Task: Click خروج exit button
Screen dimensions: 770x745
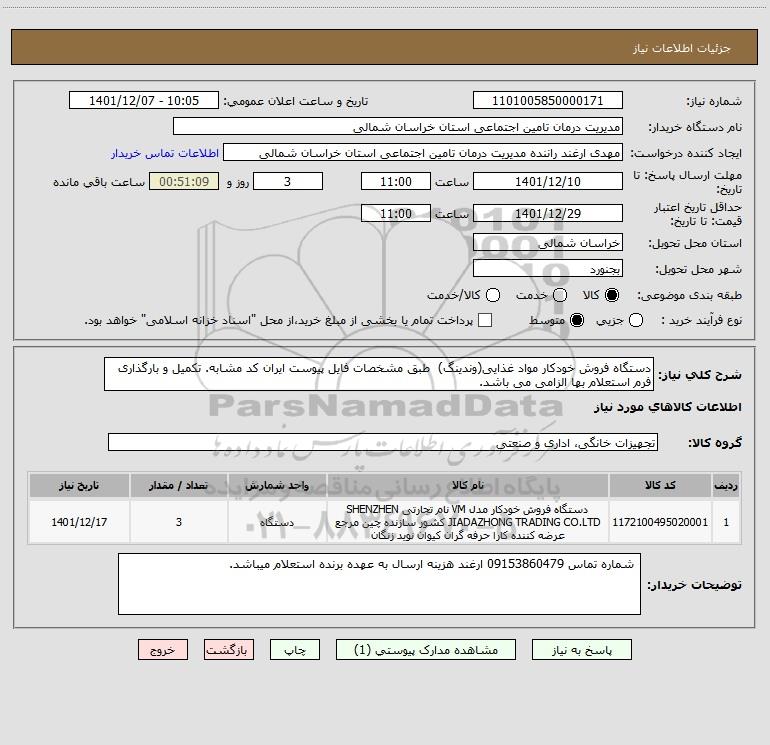Action: tap(163, 650)
